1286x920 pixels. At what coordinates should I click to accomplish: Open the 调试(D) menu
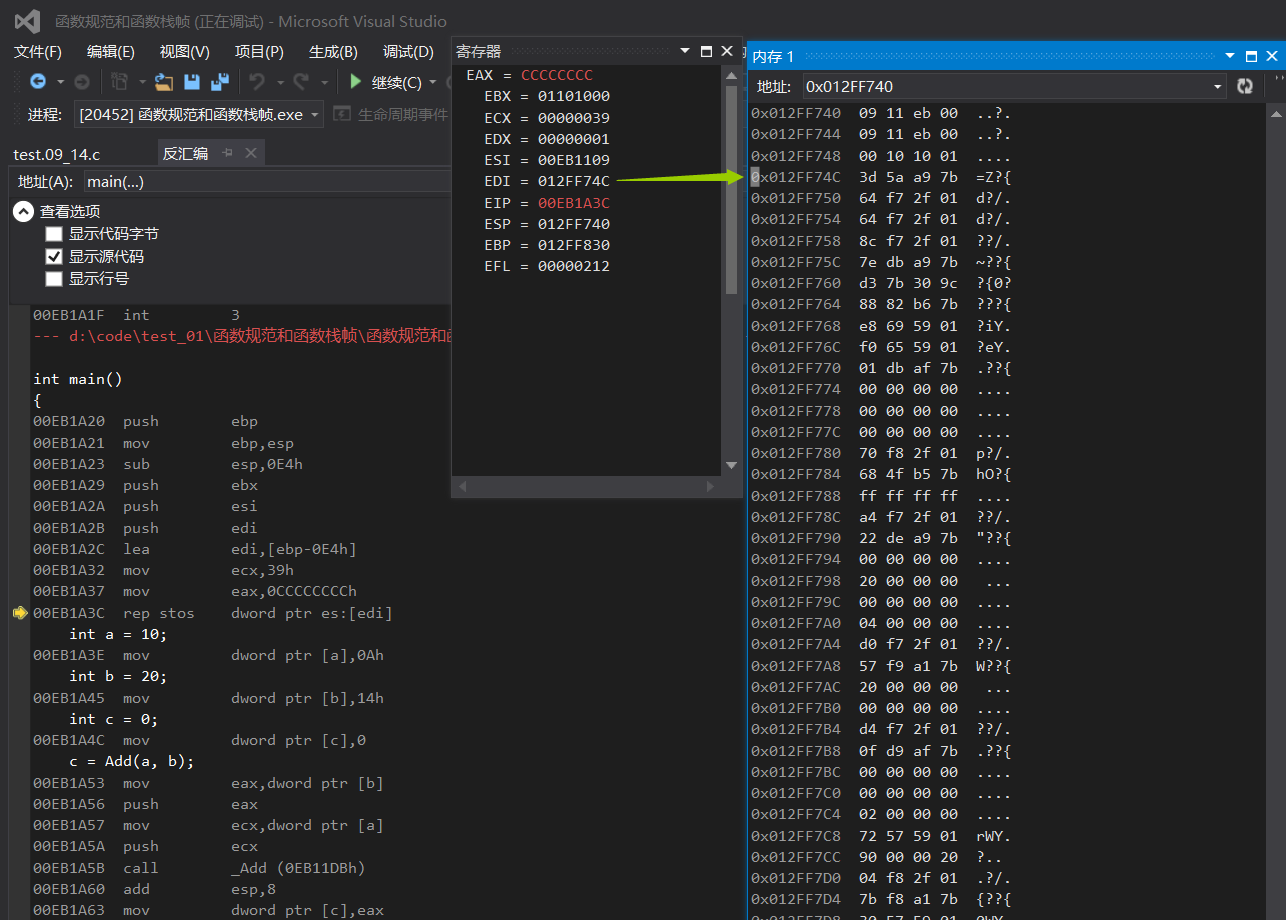coord(408,52)
